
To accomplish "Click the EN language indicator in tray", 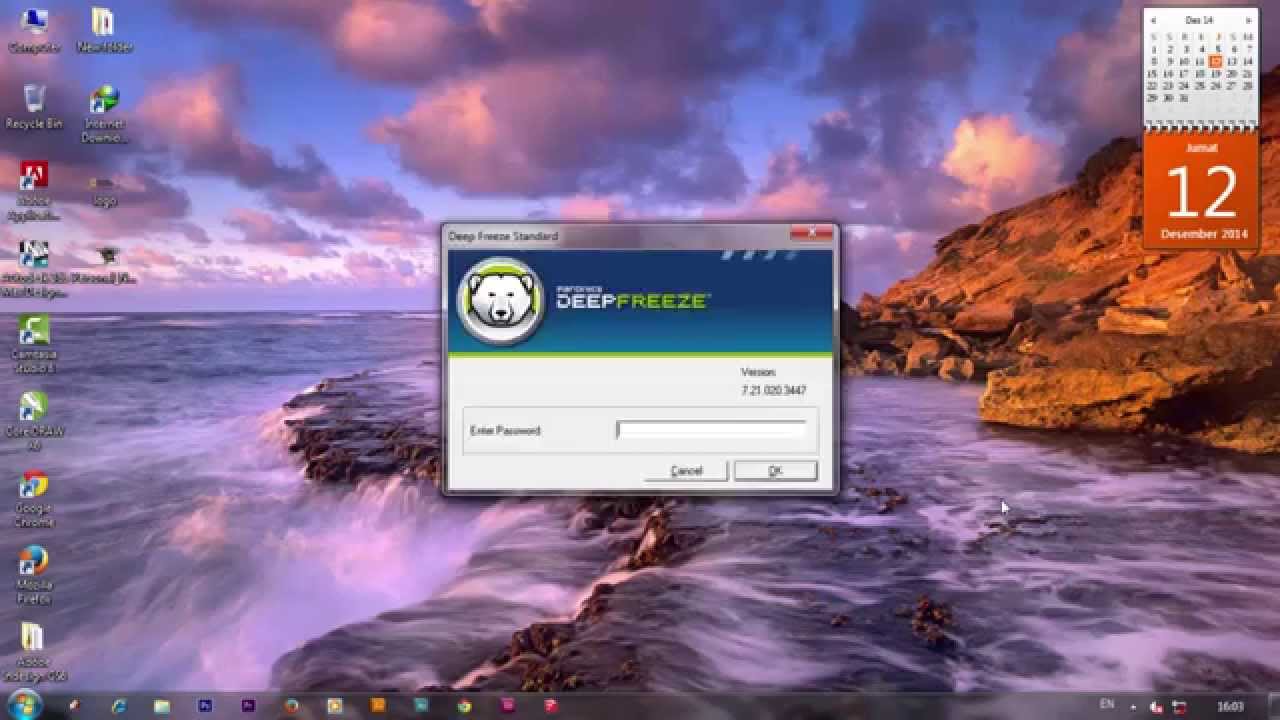I will 1107,705.
